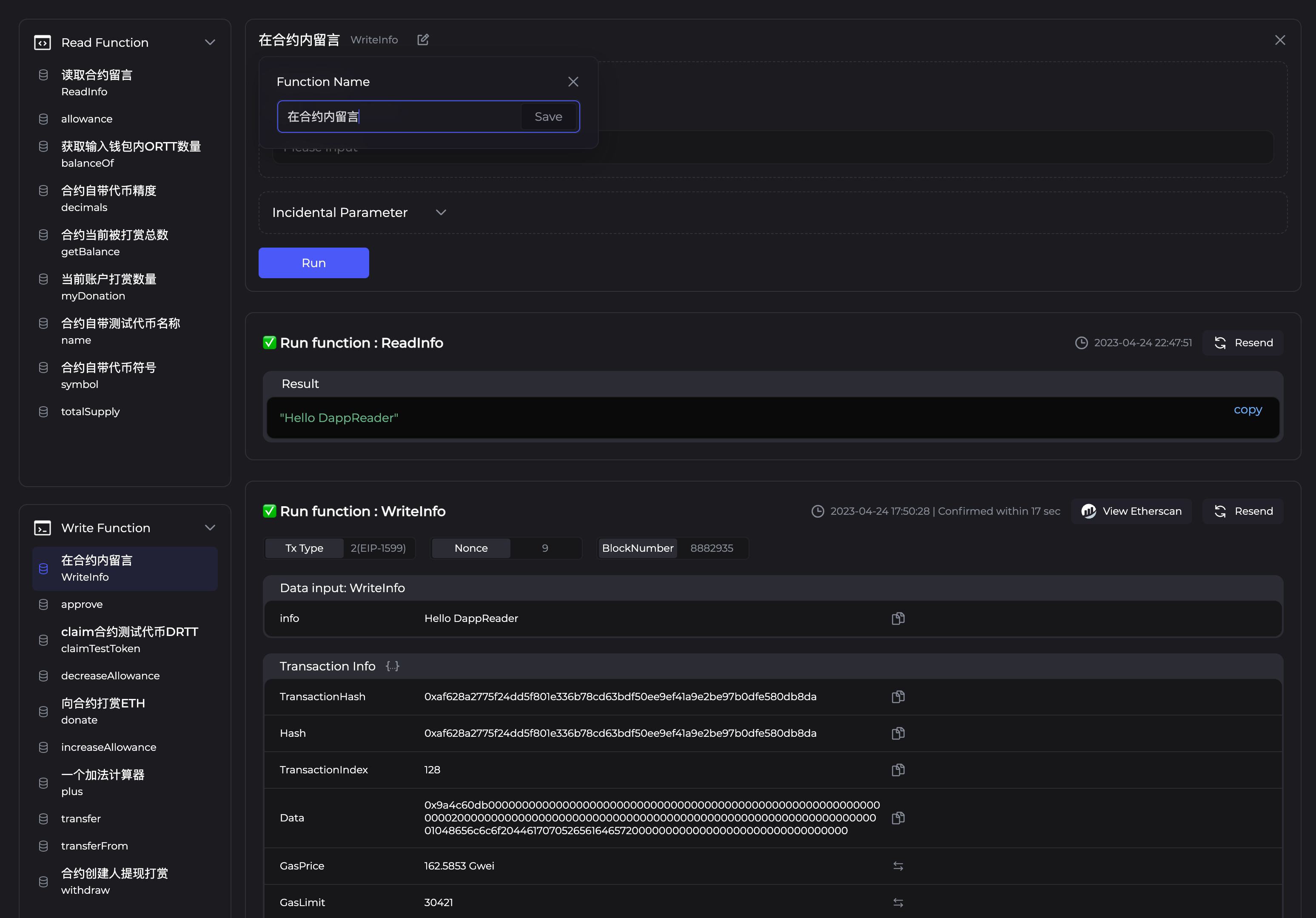Click copy link in ReadInfo result
The image size is (1316, 918).
point(1247,409)
